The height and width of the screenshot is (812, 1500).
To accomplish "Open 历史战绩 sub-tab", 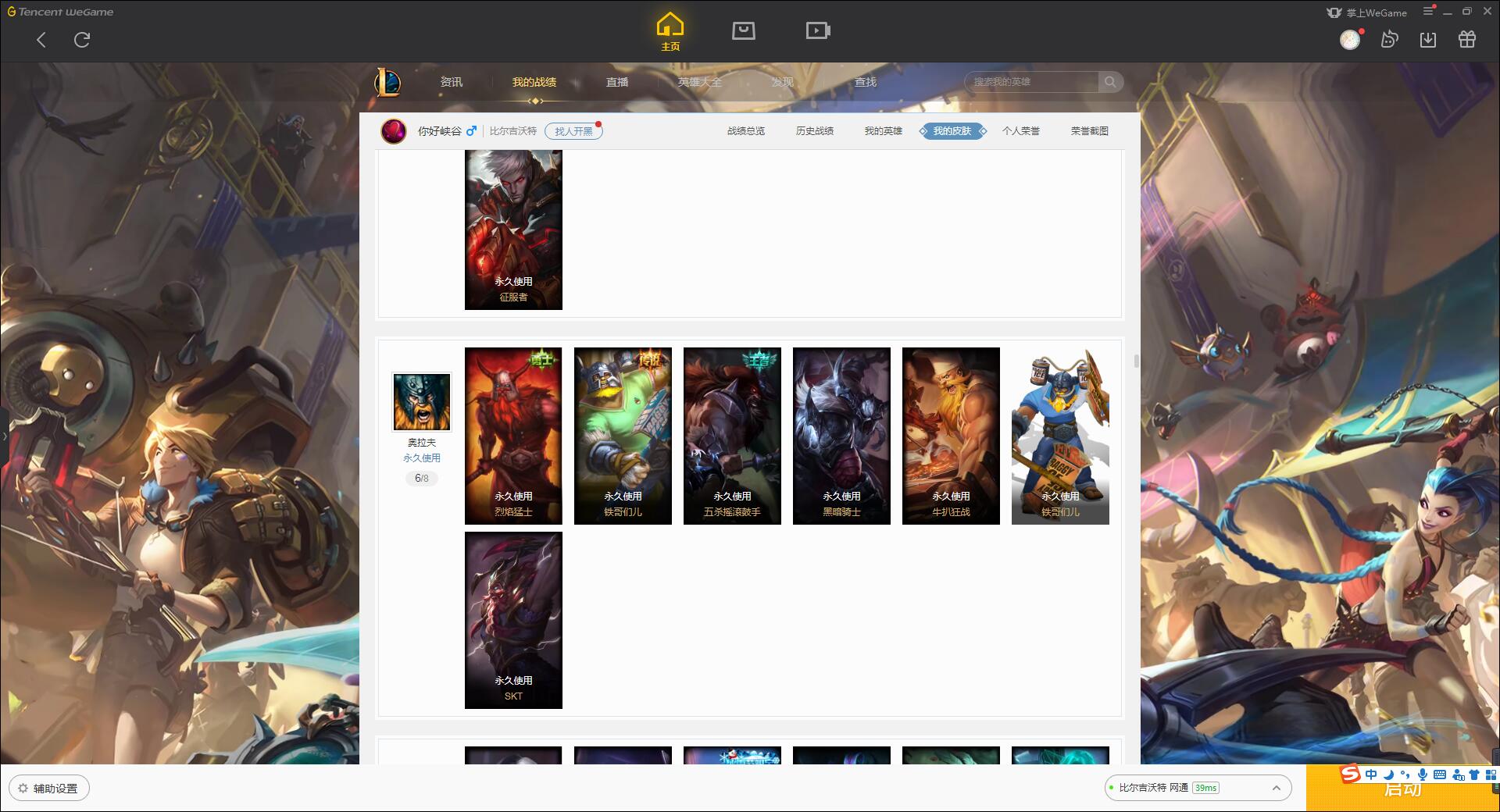I will point(815,131).
